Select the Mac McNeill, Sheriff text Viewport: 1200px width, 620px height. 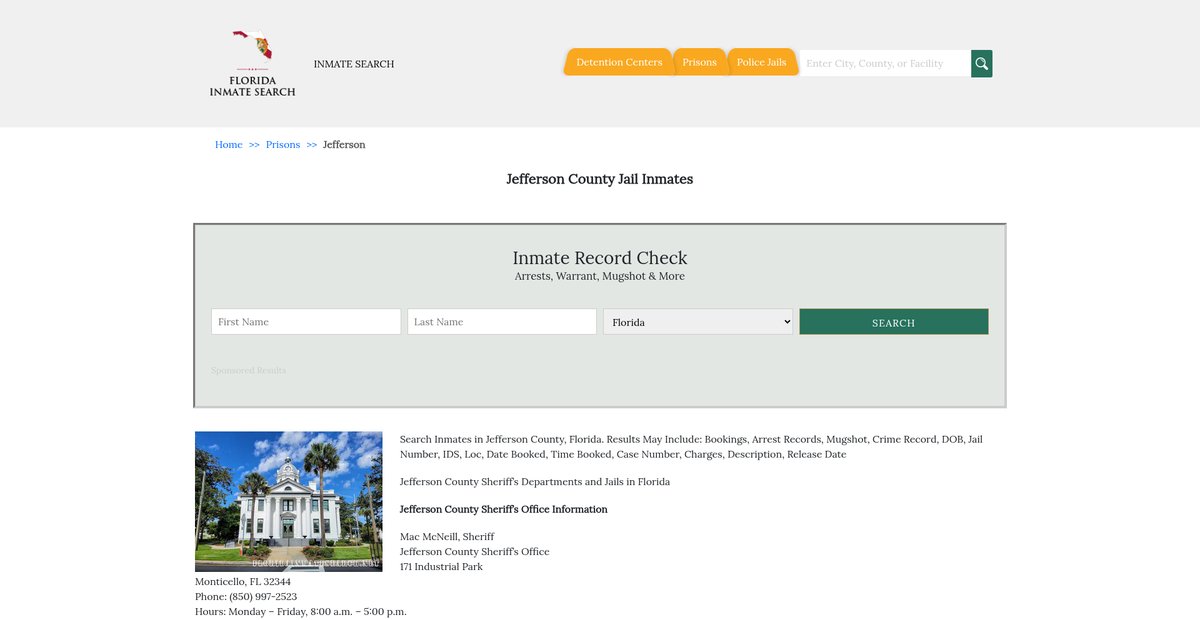[447, 537]
